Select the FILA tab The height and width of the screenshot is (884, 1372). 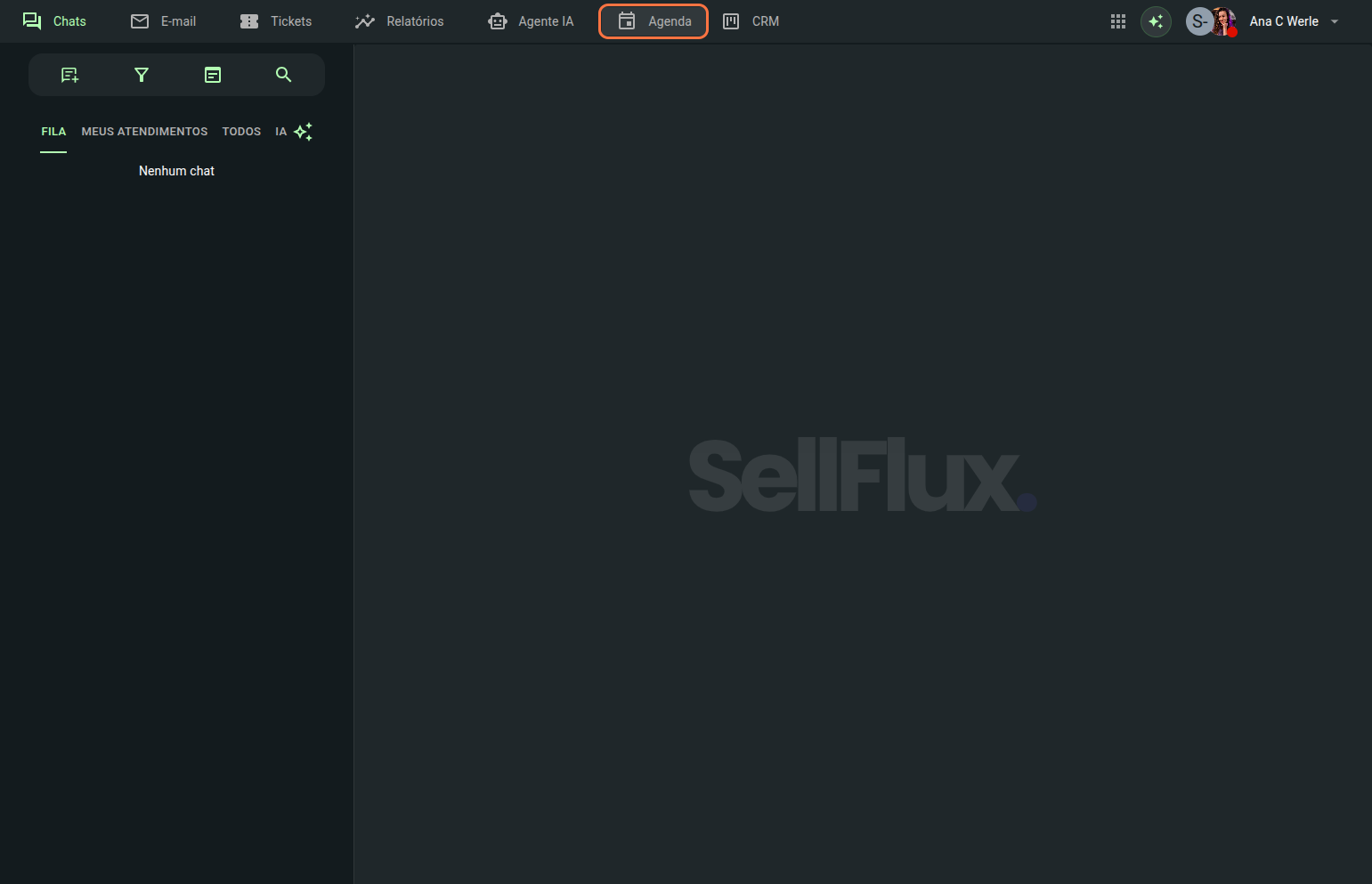click(x=53, y=132)
